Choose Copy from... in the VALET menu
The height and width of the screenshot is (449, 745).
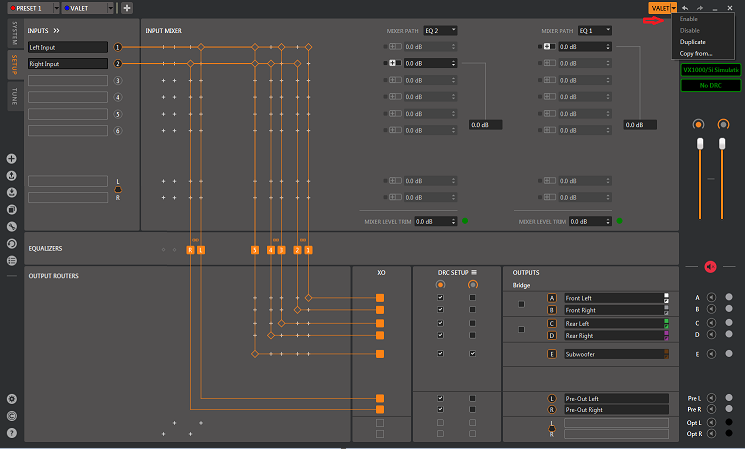[x=696, y=54]
